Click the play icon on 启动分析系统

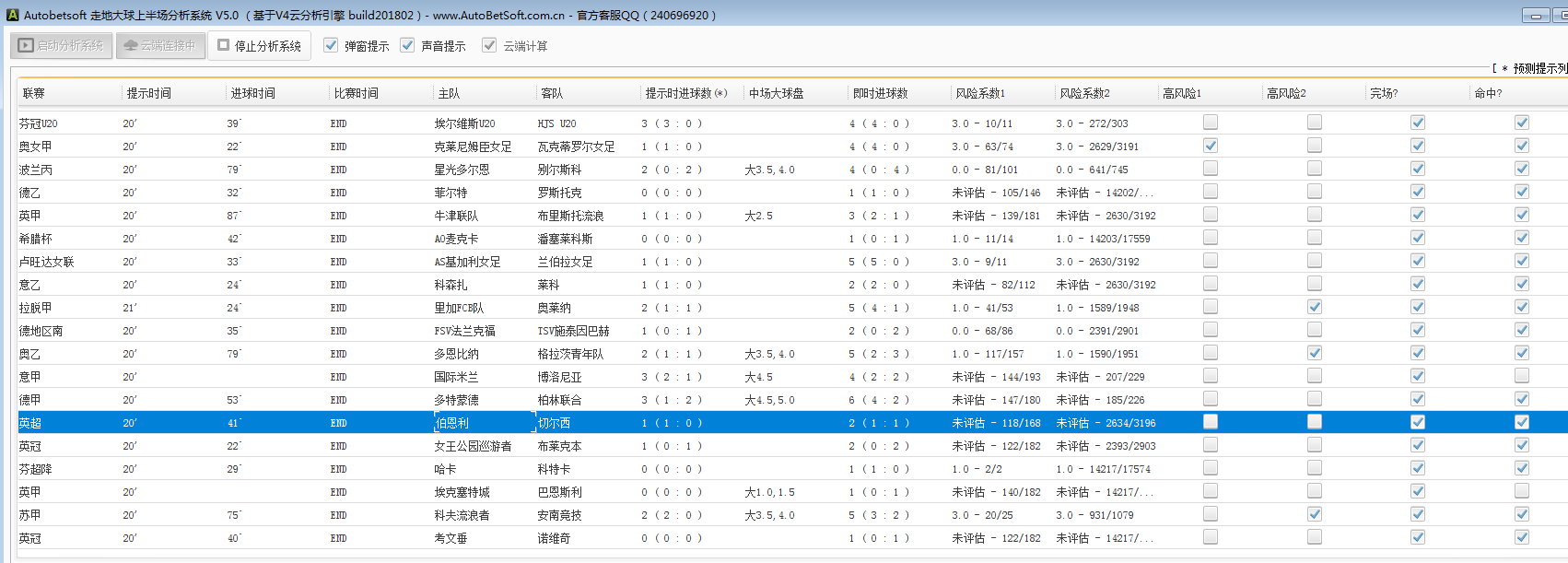[x=26, y=45]
